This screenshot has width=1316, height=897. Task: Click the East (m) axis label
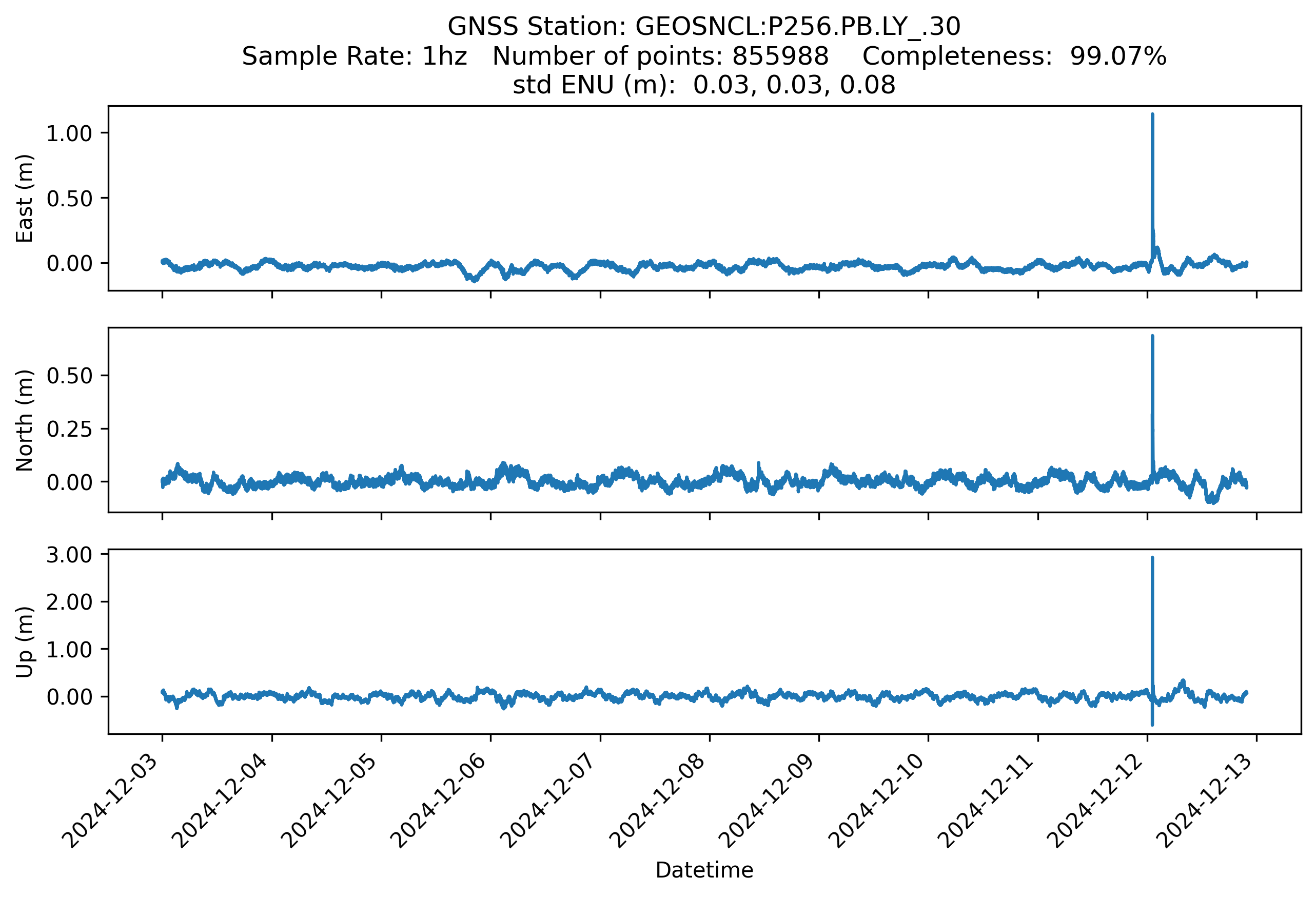coord(24,198)
